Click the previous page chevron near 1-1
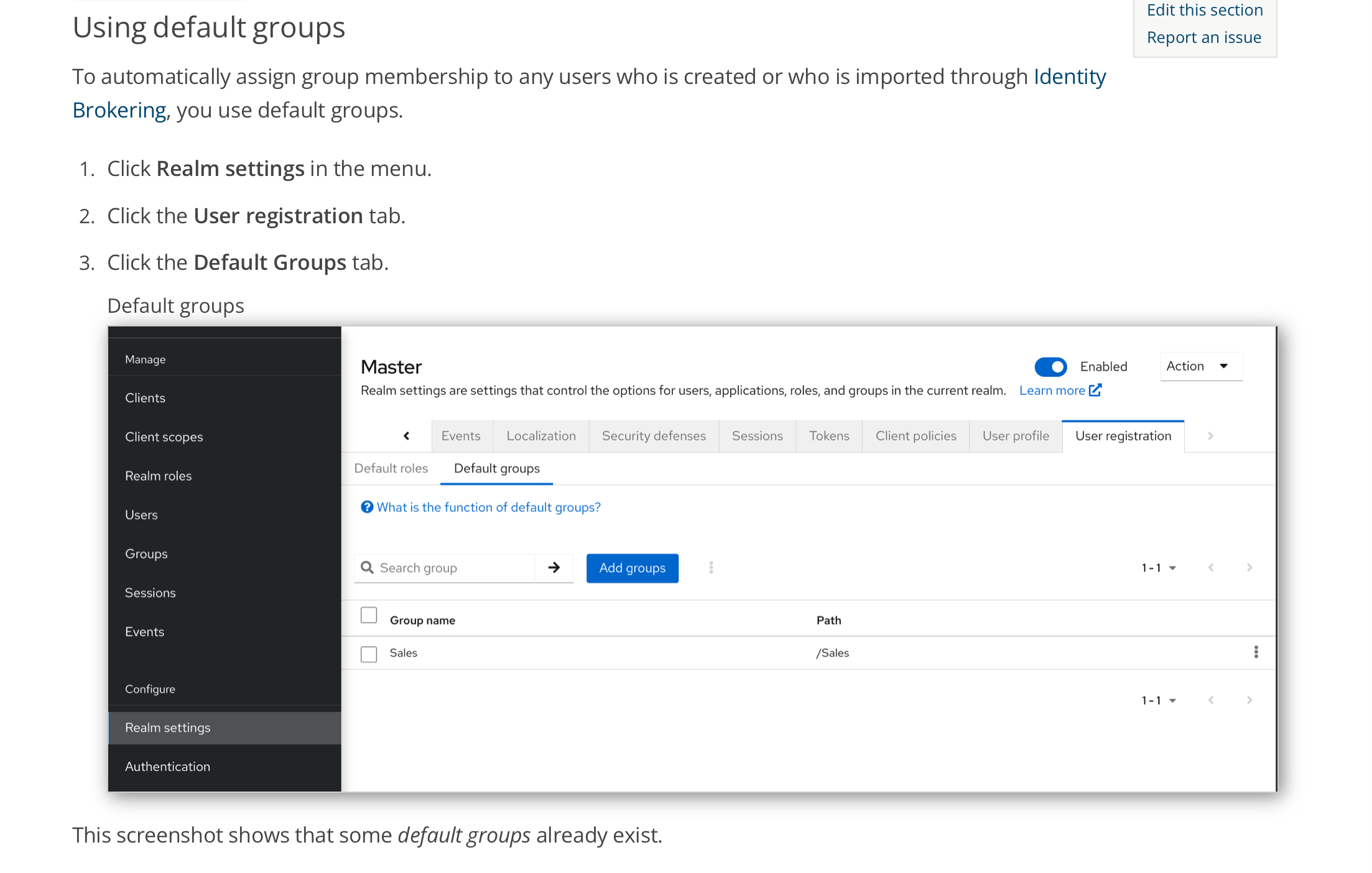Image resolution: width=1372 pixels, height=873 pixels. (x=1211, y=568)
